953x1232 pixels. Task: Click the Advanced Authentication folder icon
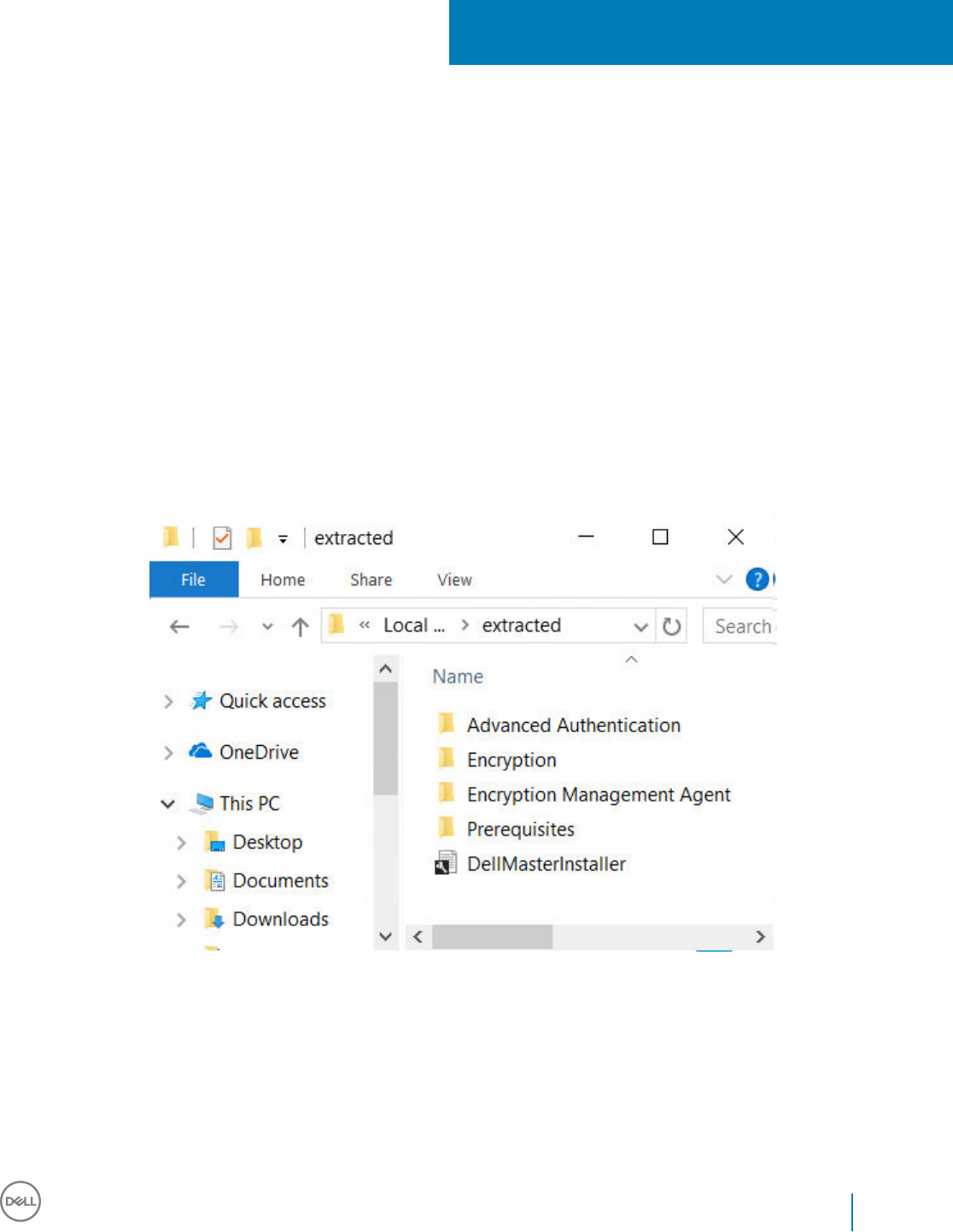click(446, 725)
